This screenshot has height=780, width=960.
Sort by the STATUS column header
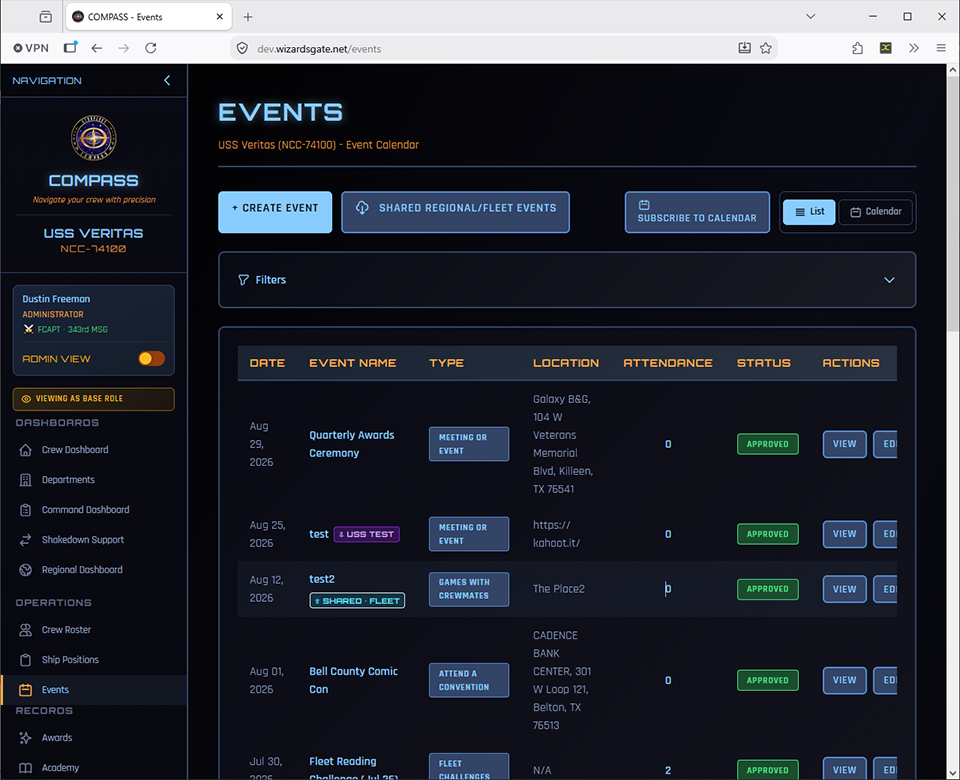tap(763, 363)
